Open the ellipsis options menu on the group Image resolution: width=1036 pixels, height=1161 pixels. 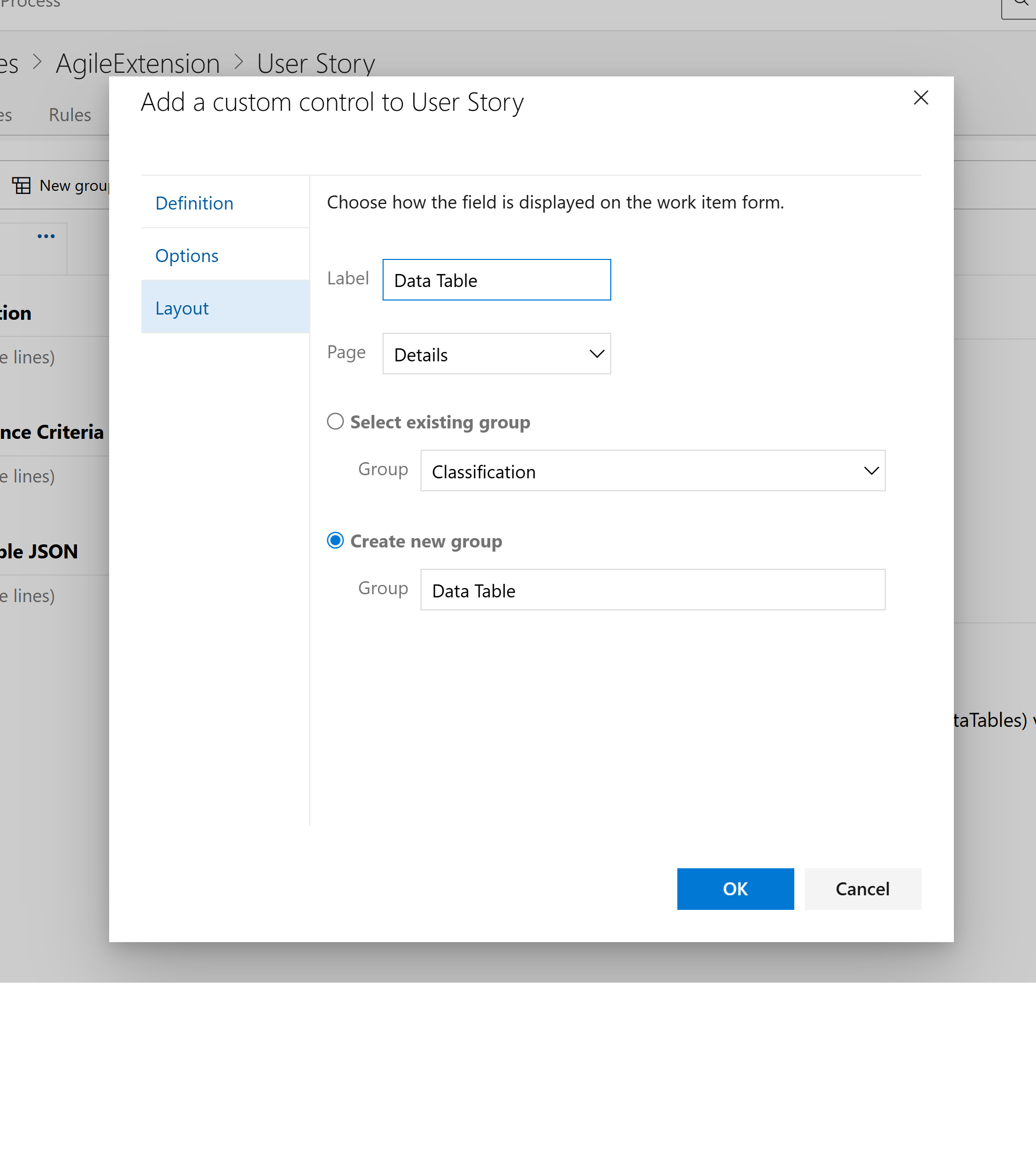click(46, 236)
